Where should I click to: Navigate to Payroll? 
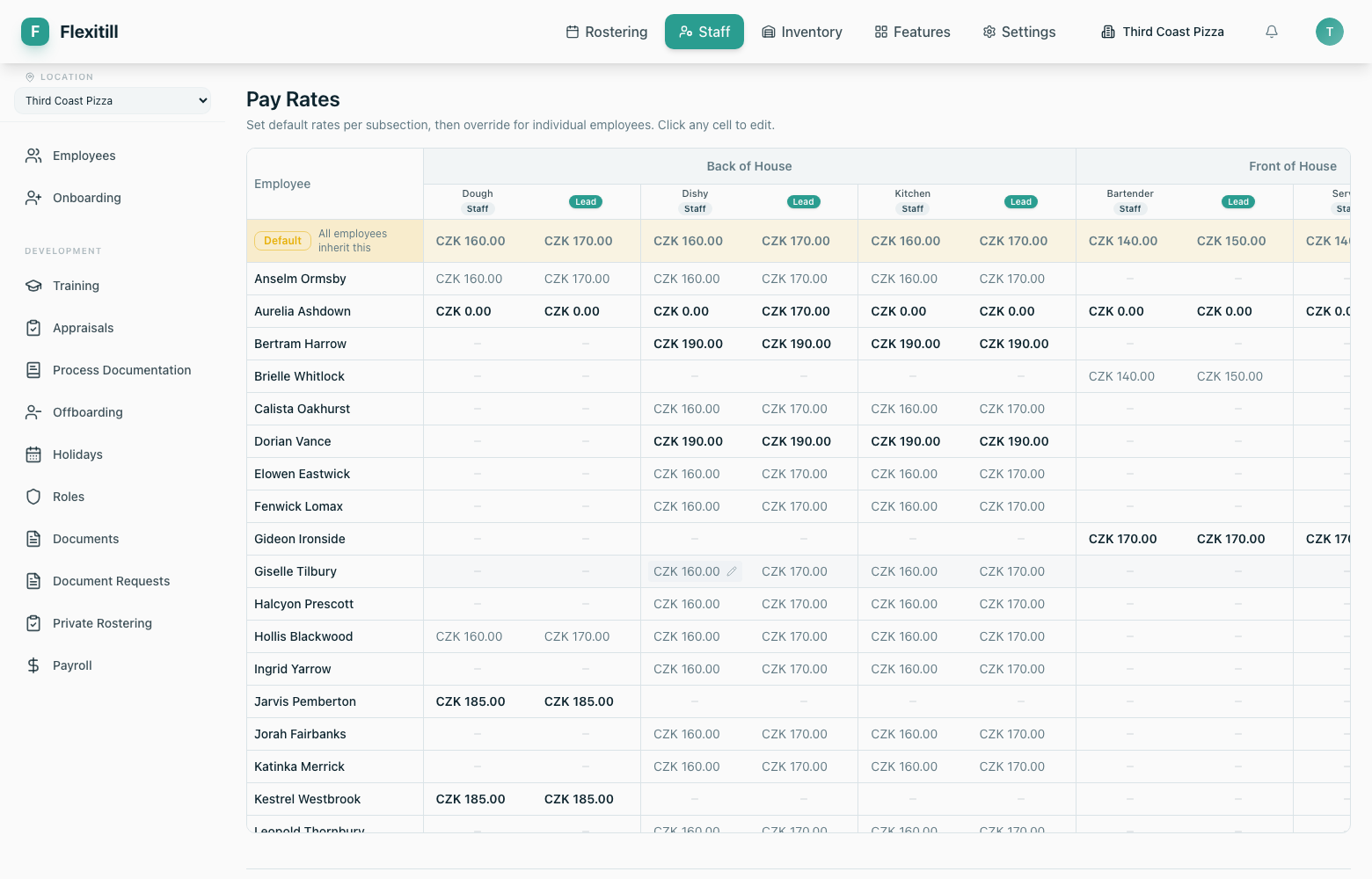coord(113,665)
